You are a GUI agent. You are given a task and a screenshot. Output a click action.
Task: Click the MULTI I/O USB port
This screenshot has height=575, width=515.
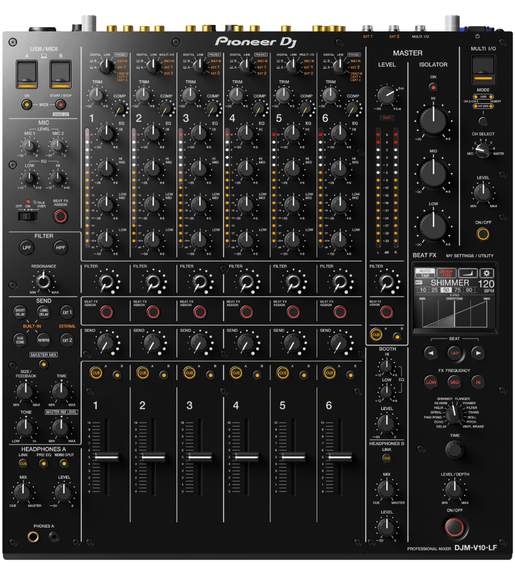483,69
